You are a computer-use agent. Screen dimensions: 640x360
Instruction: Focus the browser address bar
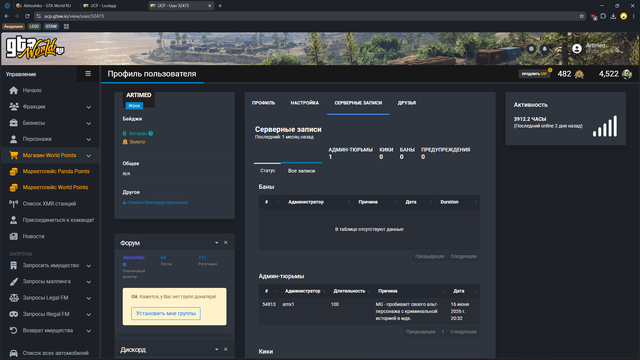click(x=306, y=16)
